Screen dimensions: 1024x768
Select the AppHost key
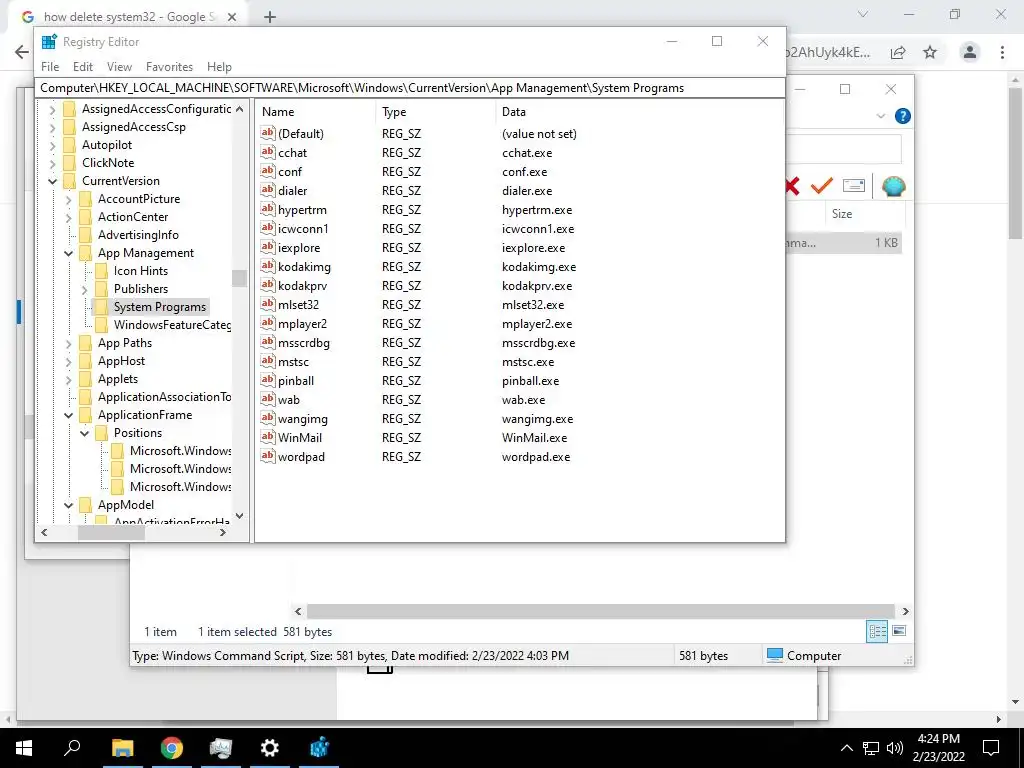(x=121, y=360)
